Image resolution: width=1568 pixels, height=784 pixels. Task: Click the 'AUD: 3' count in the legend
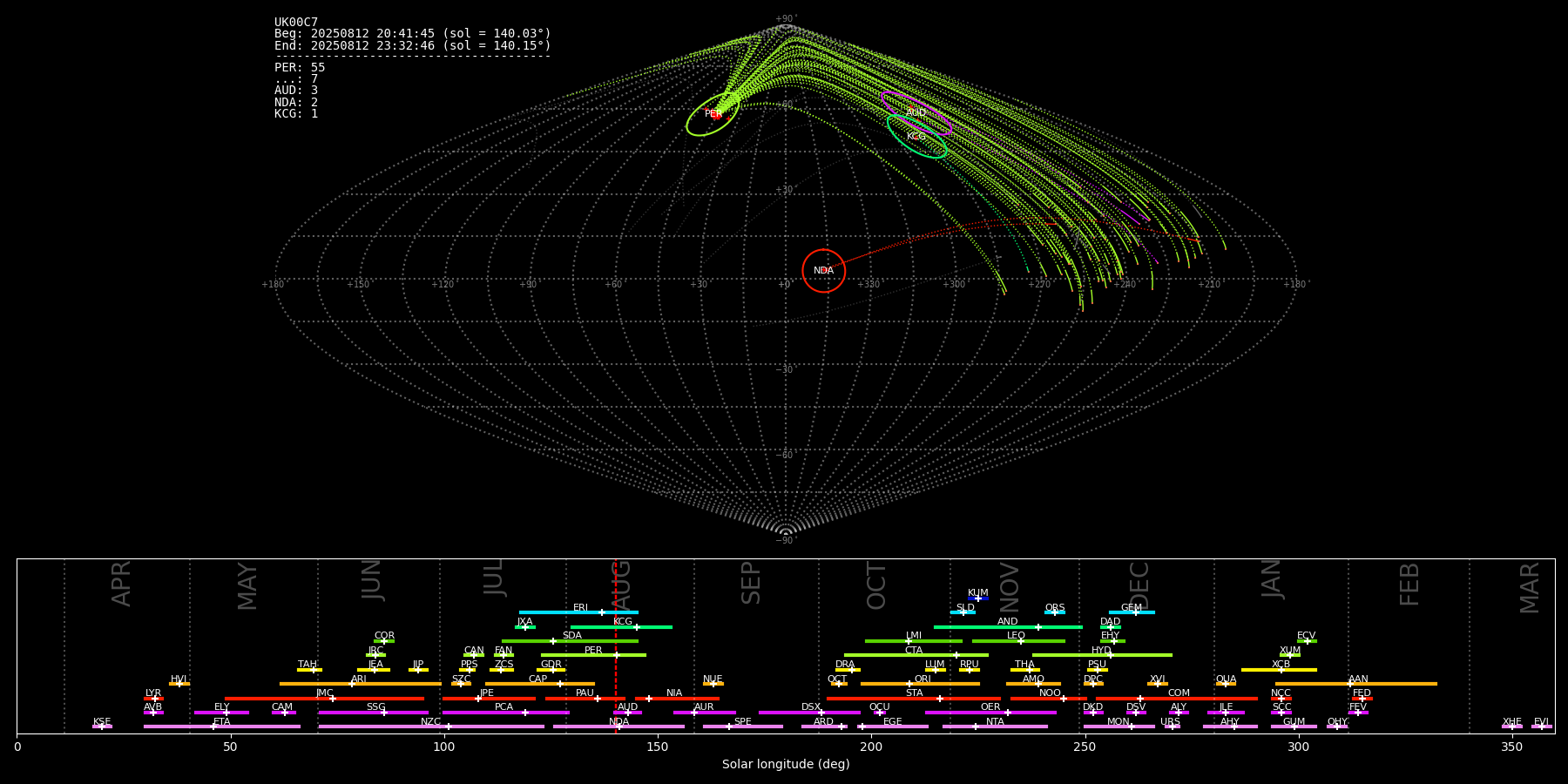tap(296, 91)
